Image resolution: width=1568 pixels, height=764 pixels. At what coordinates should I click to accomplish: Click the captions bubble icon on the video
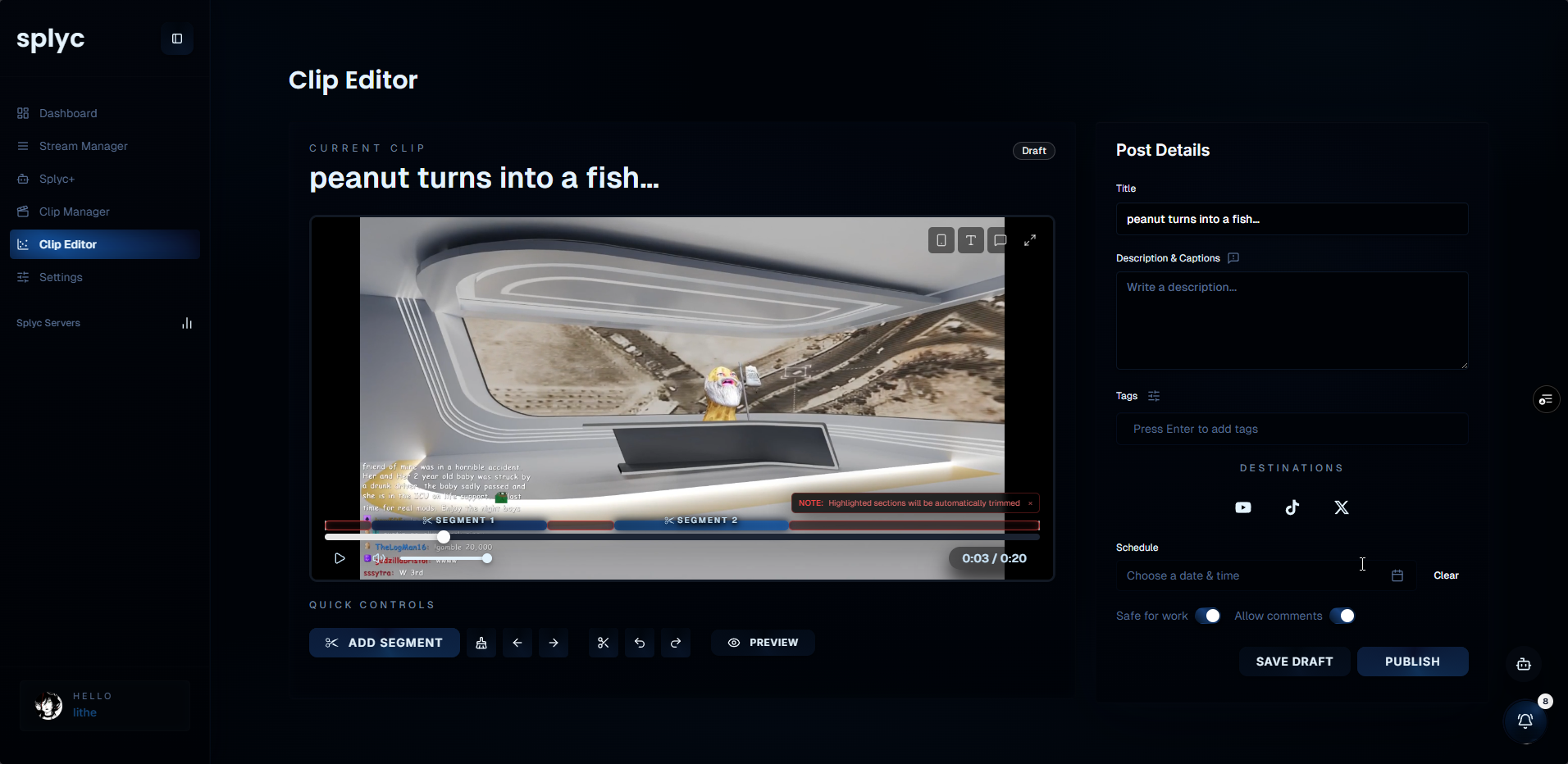click(x=1000, y=240)
